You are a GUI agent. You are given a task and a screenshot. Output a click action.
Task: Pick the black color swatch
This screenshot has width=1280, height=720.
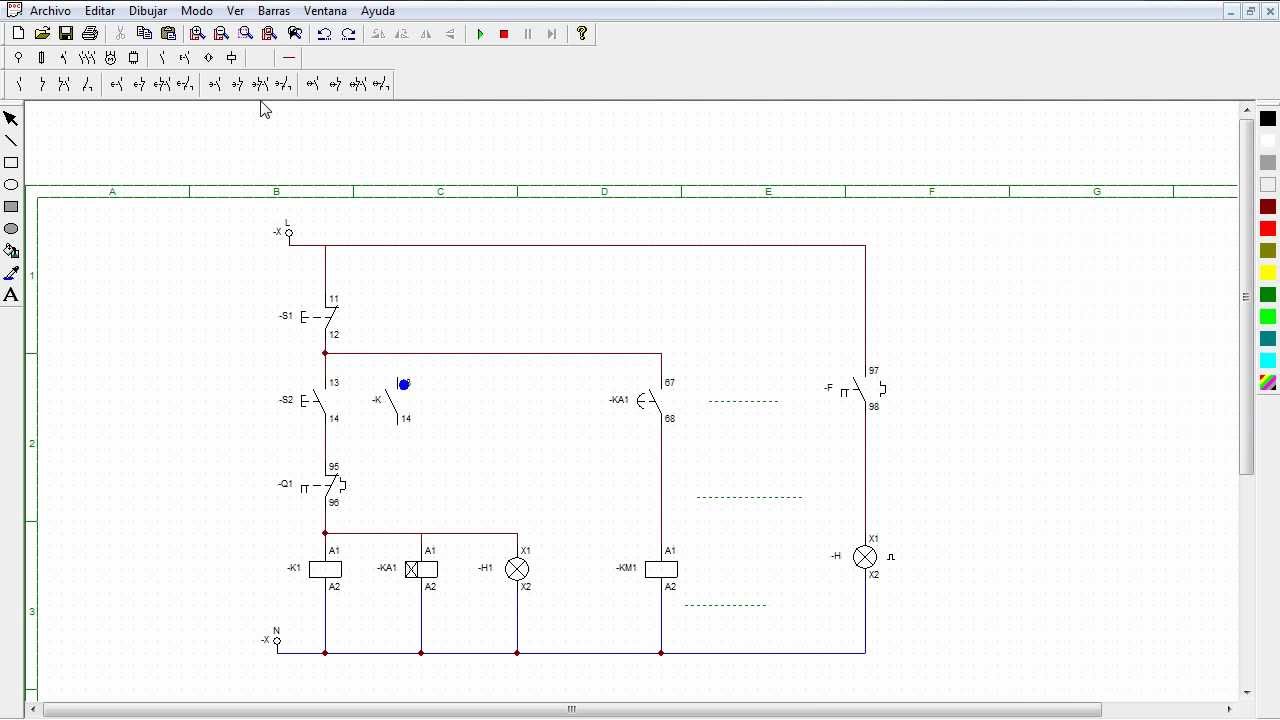click(x=1268, y=119)
